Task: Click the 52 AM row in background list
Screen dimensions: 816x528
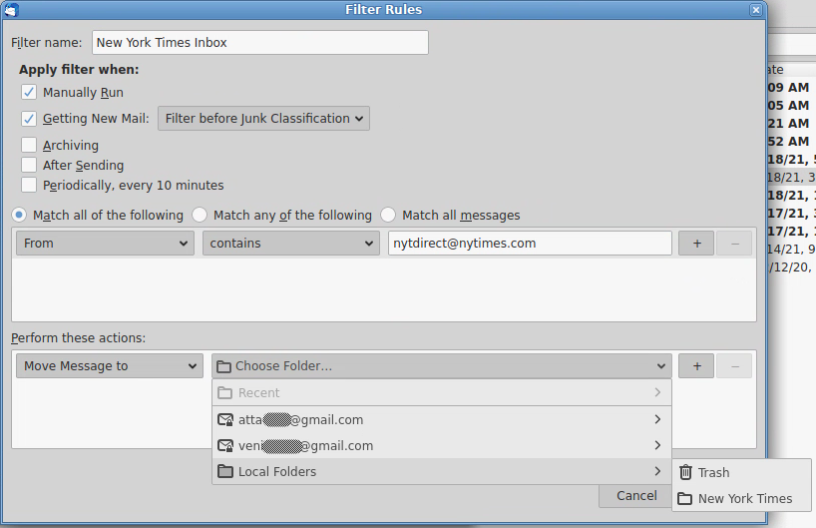Action: click(792, 141)
